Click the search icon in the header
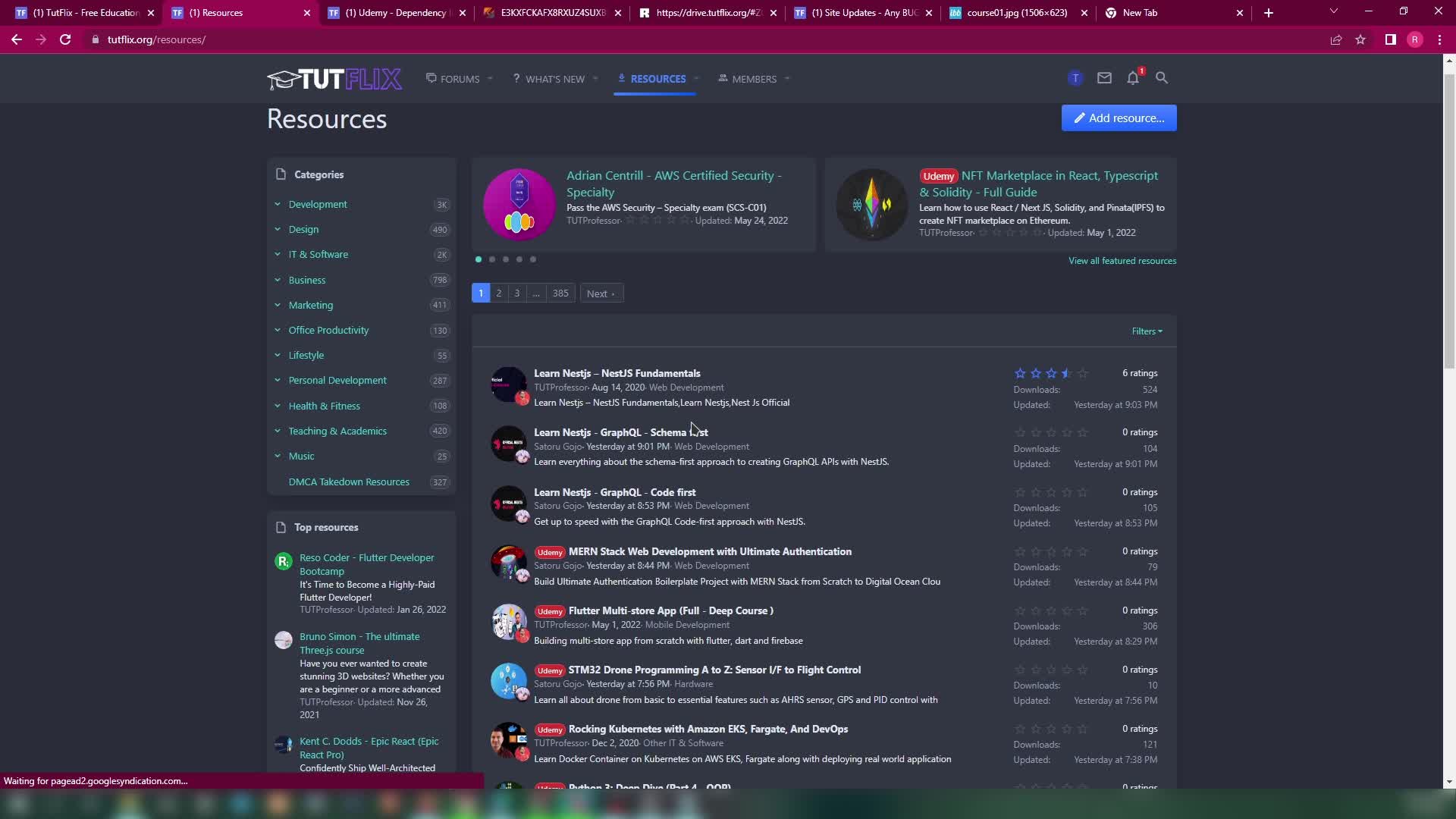This screenshot has width=1456, height=819. [1163, 78]
